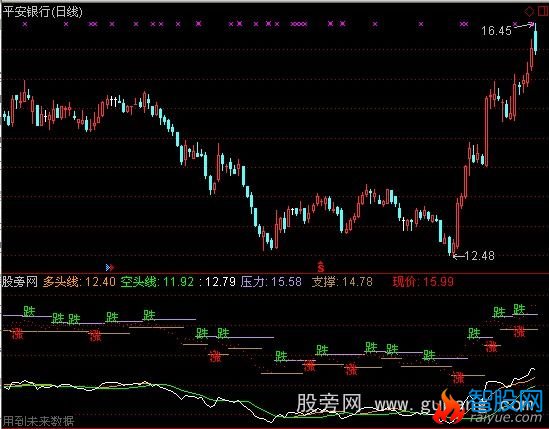Click the 空头线: 11.92 value

[157, 281]
